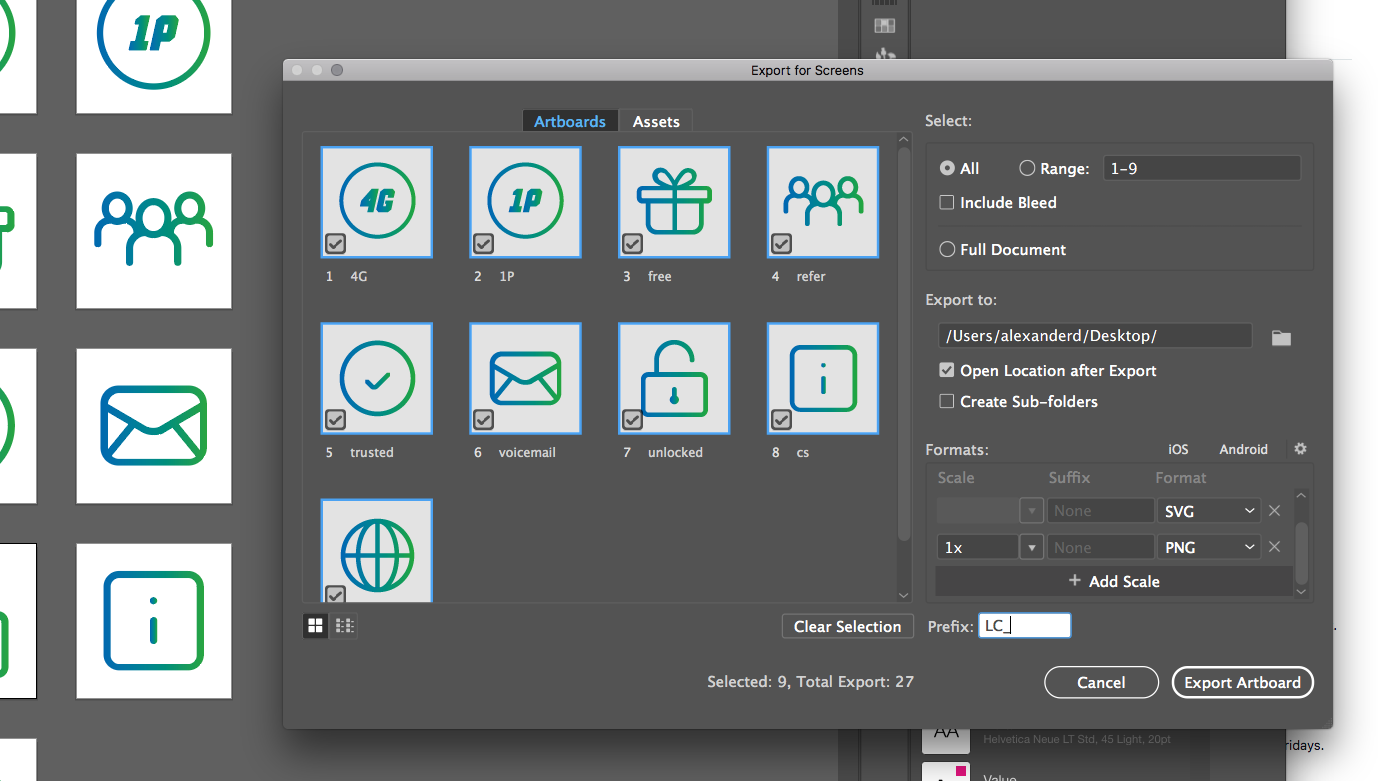1378x781 pixels.
Task: Enable Create Sub-folders
Action: [x=946, y=401]
